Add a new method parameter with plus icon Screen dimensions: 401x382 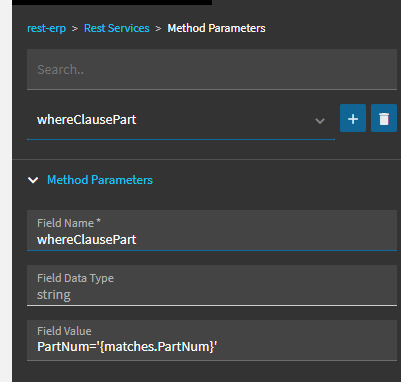click(353, 118)
